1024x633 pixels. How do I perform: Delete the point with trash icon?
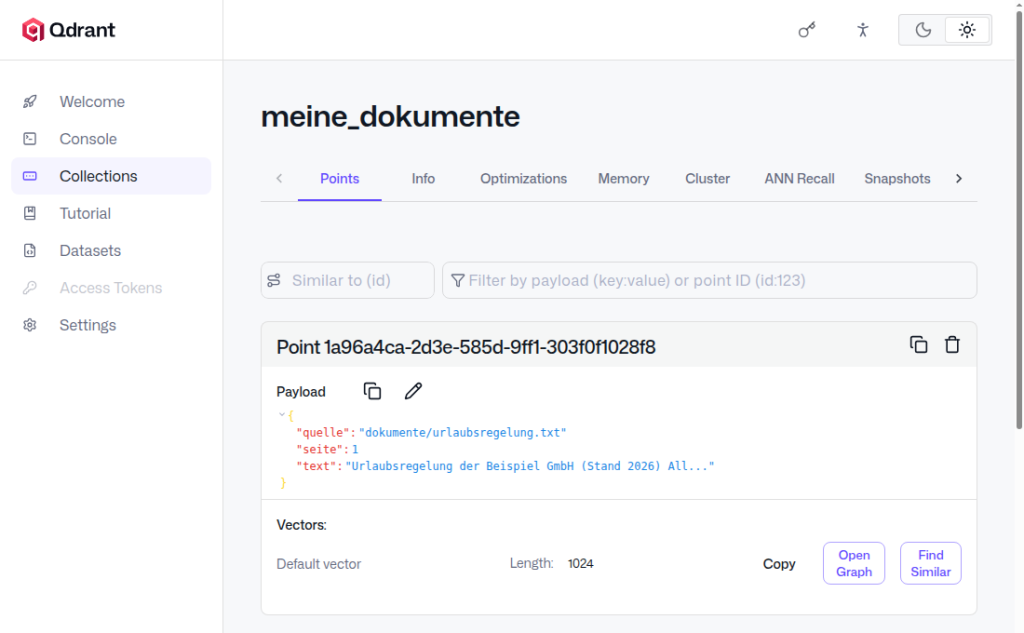(952, 345)
